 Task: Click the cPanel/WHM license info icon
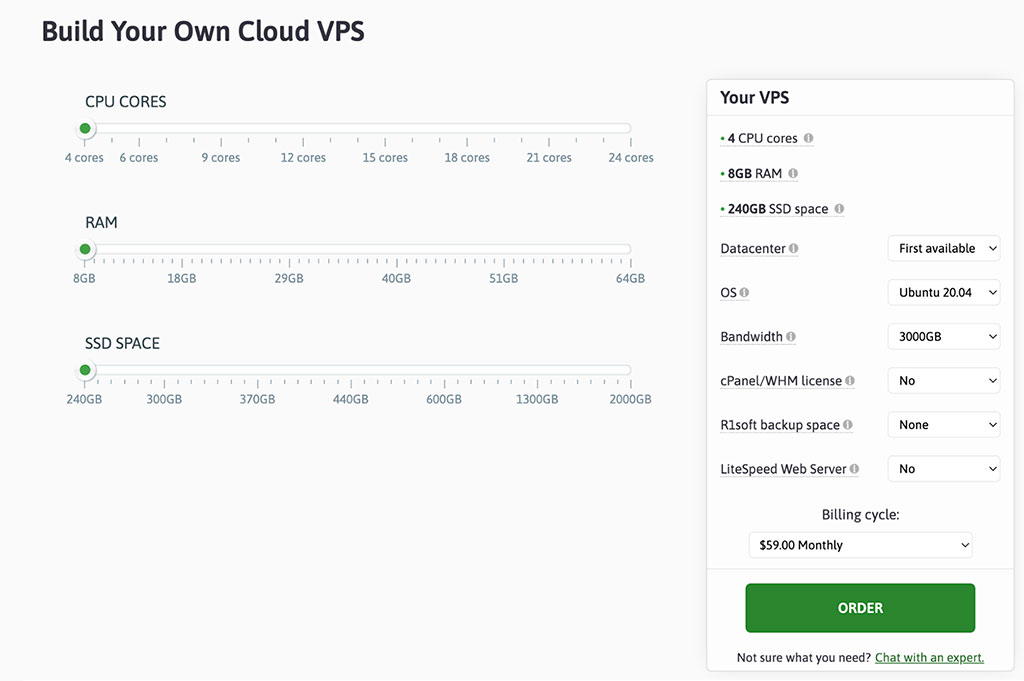point(850,381)
